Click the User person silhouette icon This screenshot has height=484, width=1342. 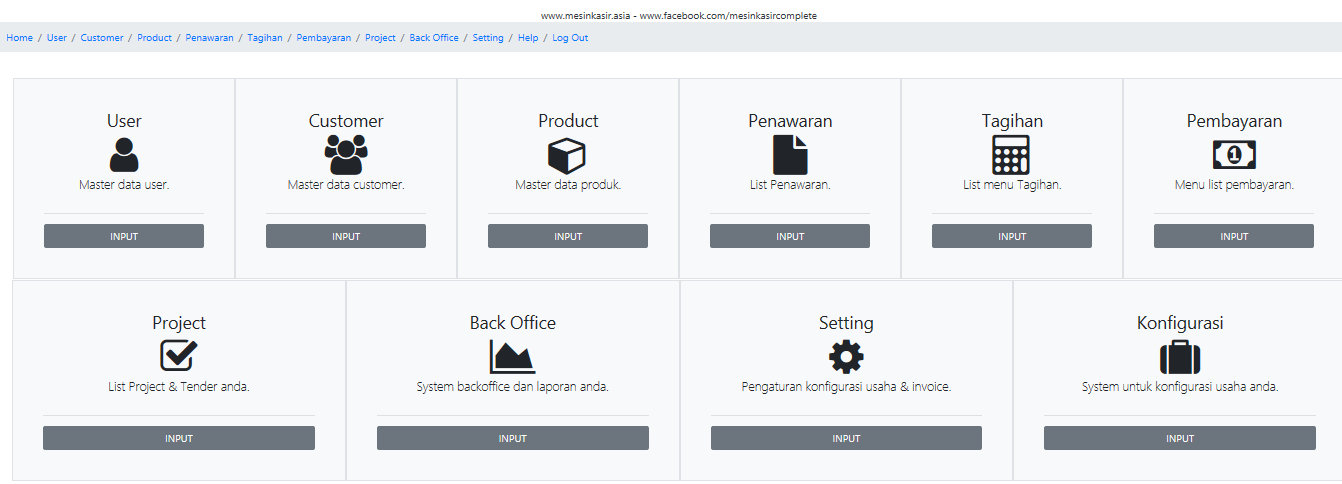coord(124,155)
